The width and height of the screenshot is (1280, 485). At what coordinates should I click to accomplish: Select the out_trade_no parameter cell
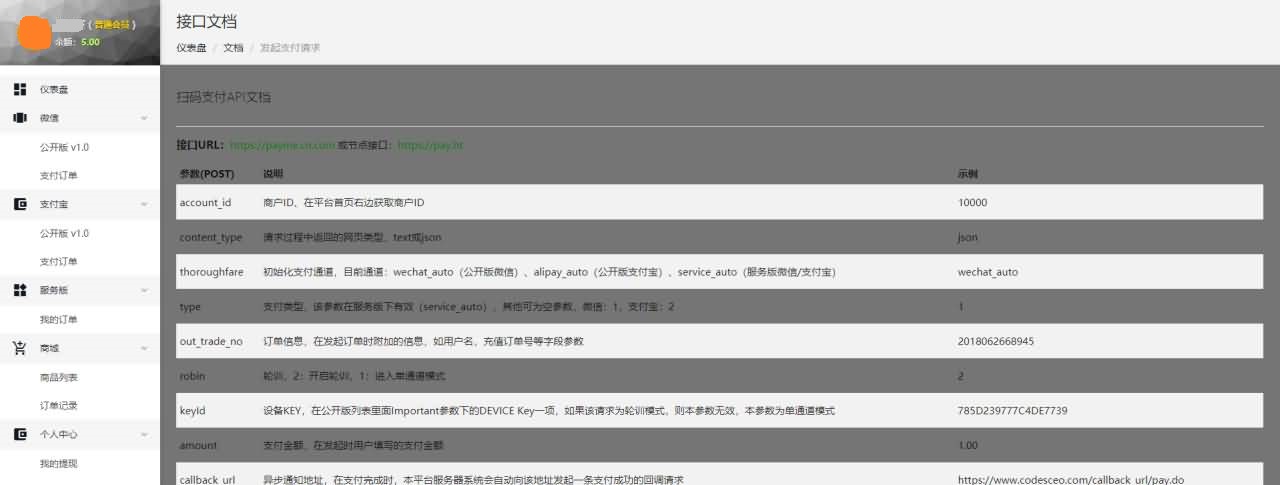tap(211, 341)
